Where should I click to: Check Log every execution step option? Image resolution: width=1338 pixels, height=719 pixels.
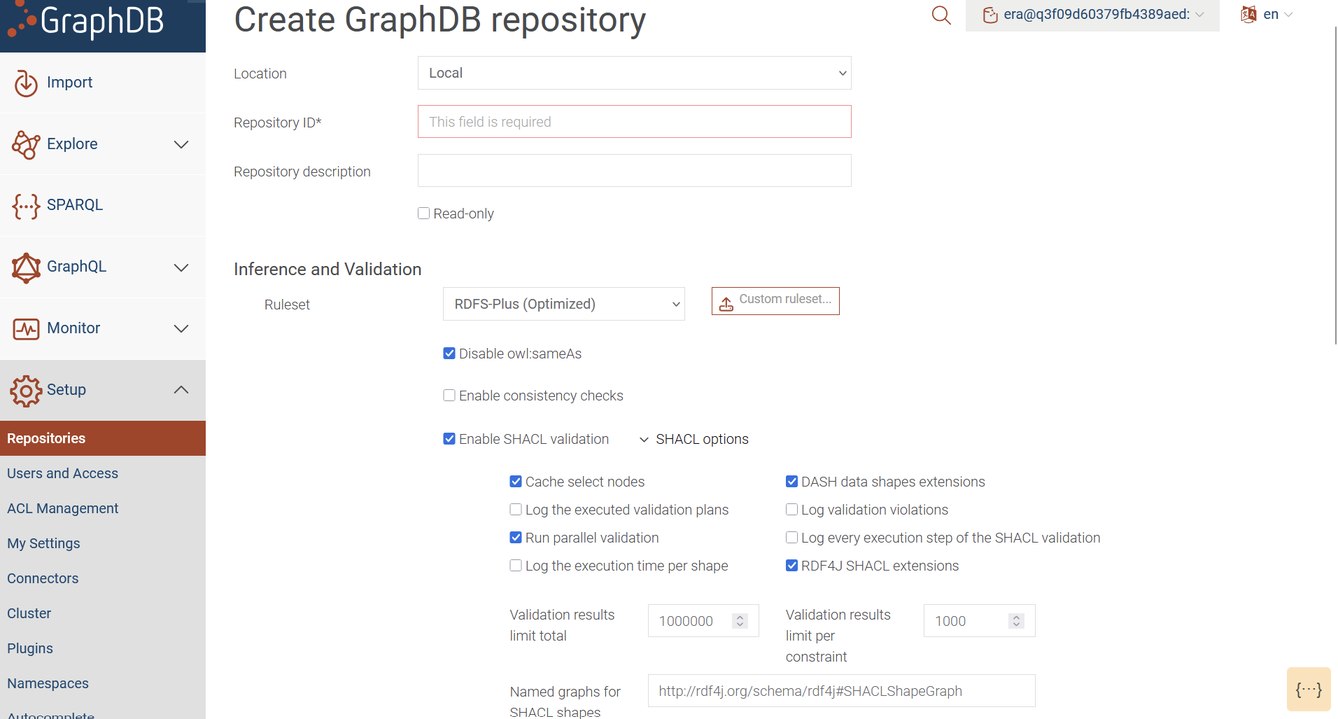pyautogui.click(x=792, y=537)
